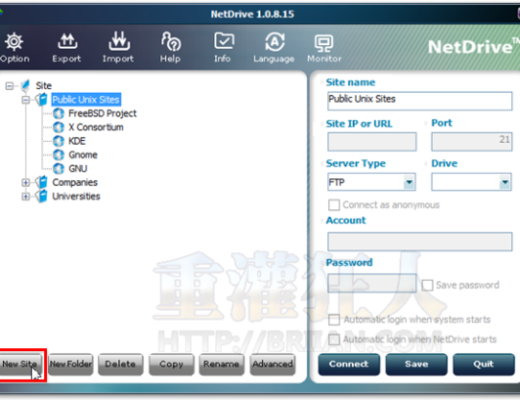Open the Option gear icon
This screenshot has height=400, width=520.
point(14,42)
